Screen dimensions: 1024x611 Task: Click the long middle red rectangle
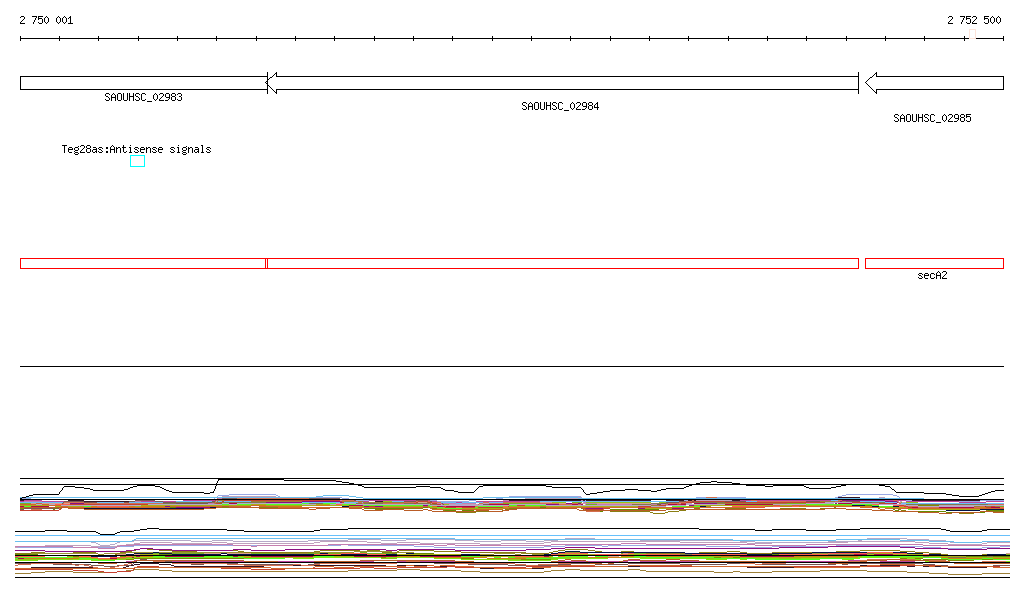(x=563, y=264)
